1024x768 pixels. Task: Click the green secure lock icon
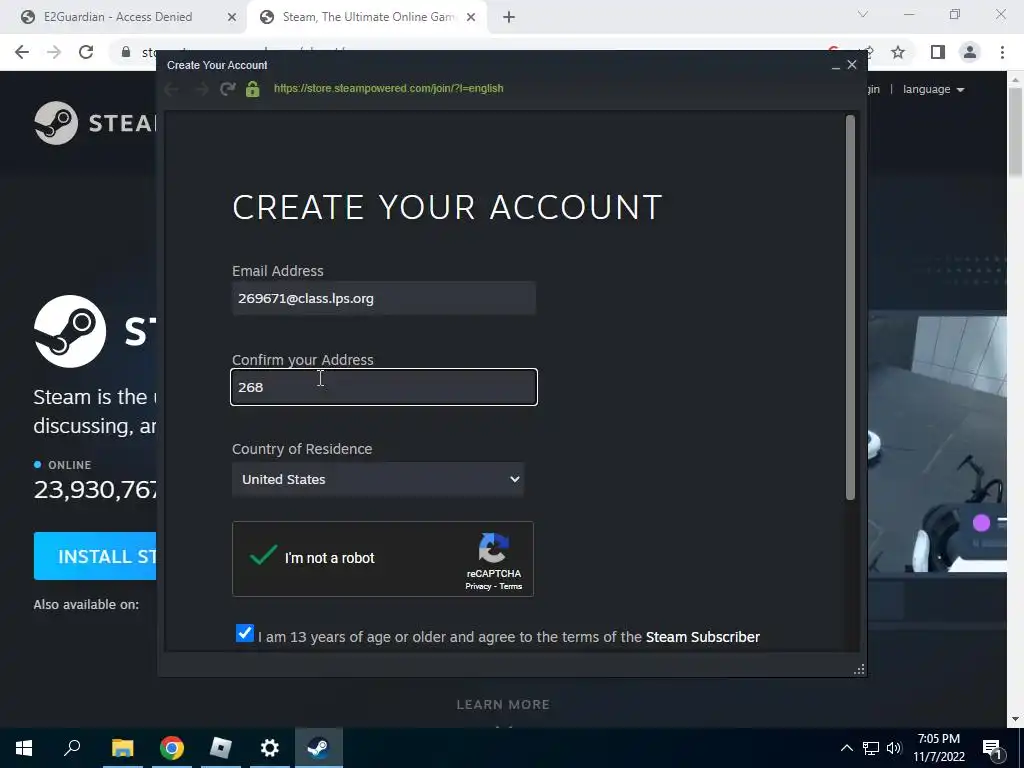click(x=253, y=89)
